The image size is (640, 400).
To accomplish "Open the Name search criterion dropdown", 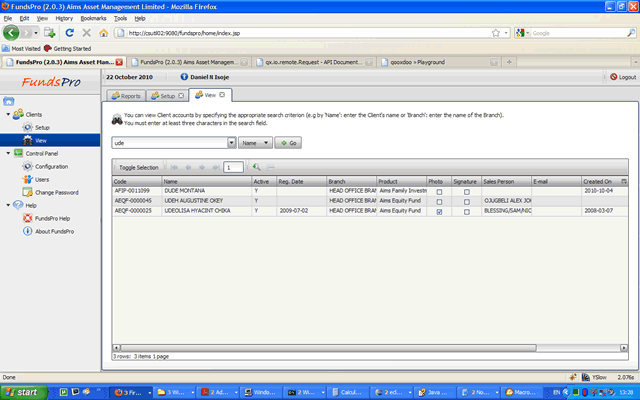I will point(255,143).
